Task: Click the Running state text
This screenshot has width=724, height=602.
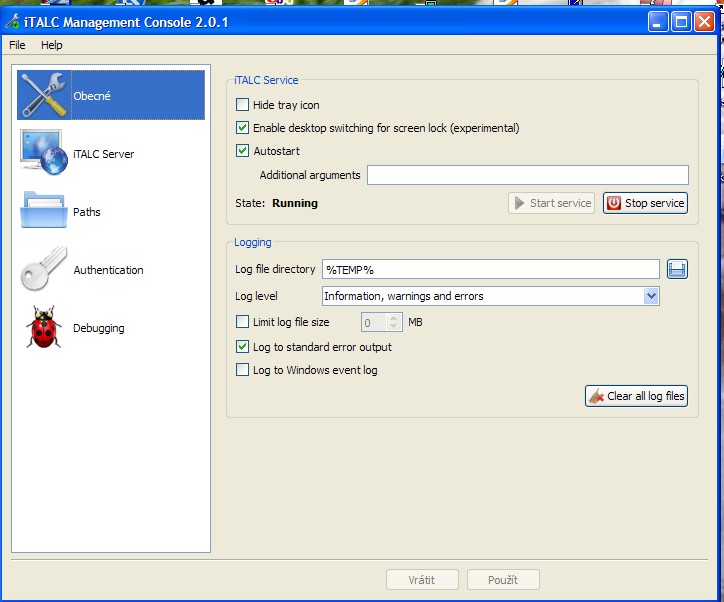Action: coord(295,203)
